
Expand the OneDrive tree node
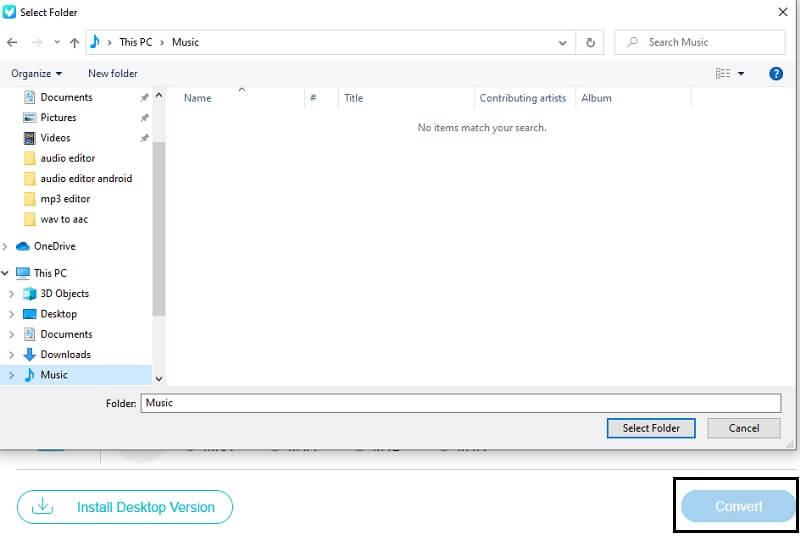(x=8, y=246)
